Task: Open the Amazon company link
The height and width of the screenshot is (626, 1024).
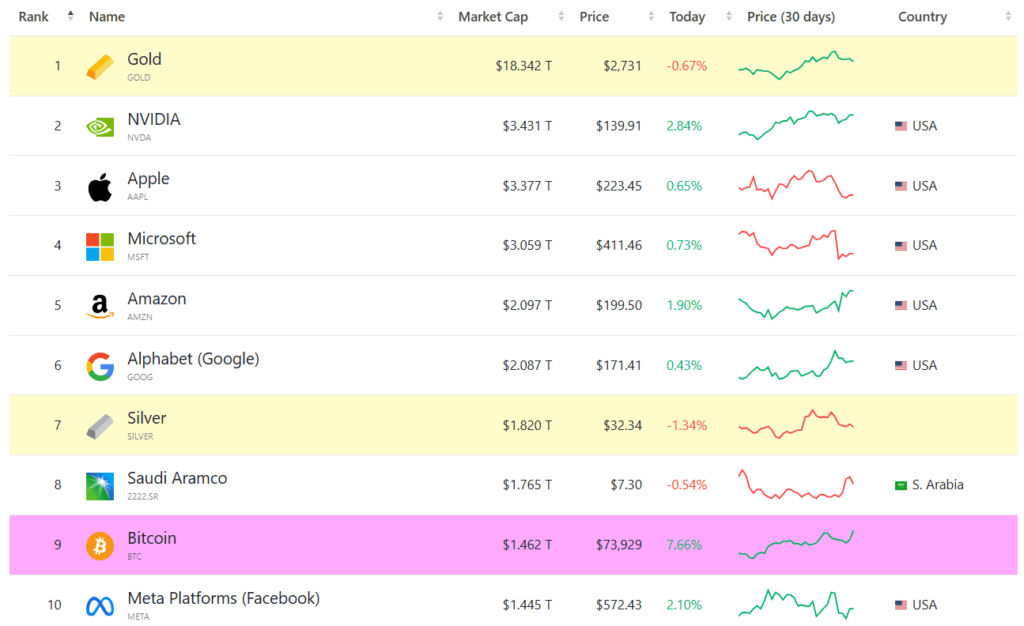Action: 157,299
